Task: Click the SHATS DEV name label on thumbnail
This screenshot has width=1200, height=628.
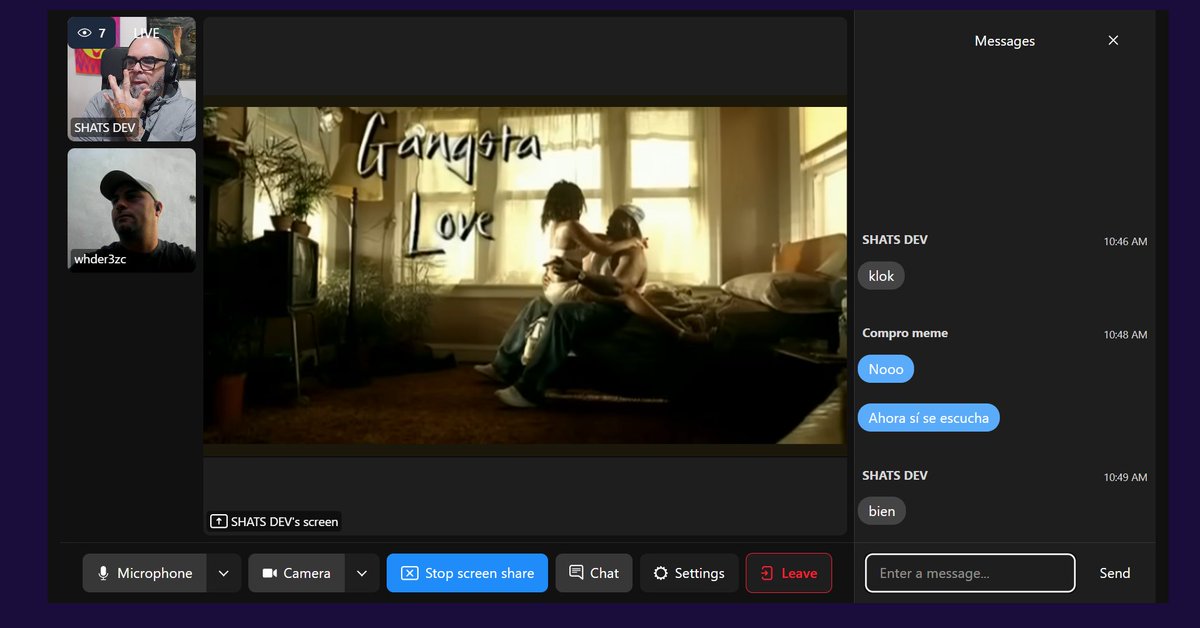Action: tap(104, 128)
